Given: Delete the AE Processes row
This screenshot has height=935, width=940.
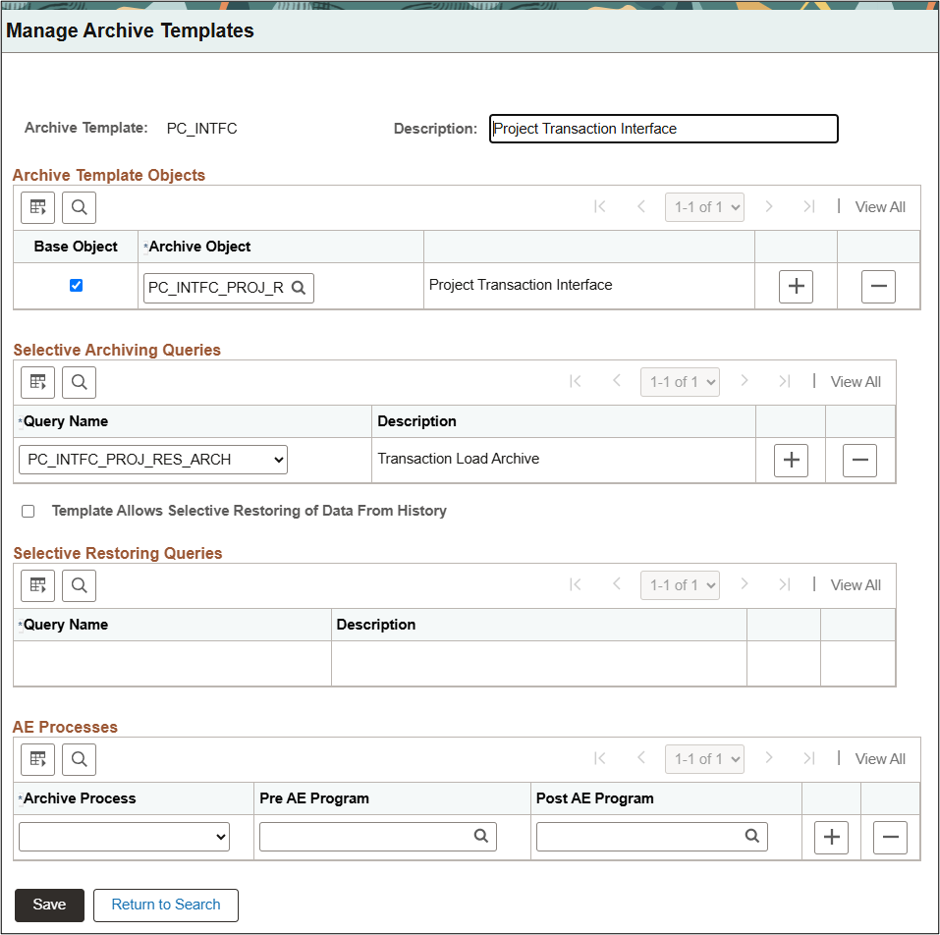Looking at the screenshot, I should [x=890, y=837].
